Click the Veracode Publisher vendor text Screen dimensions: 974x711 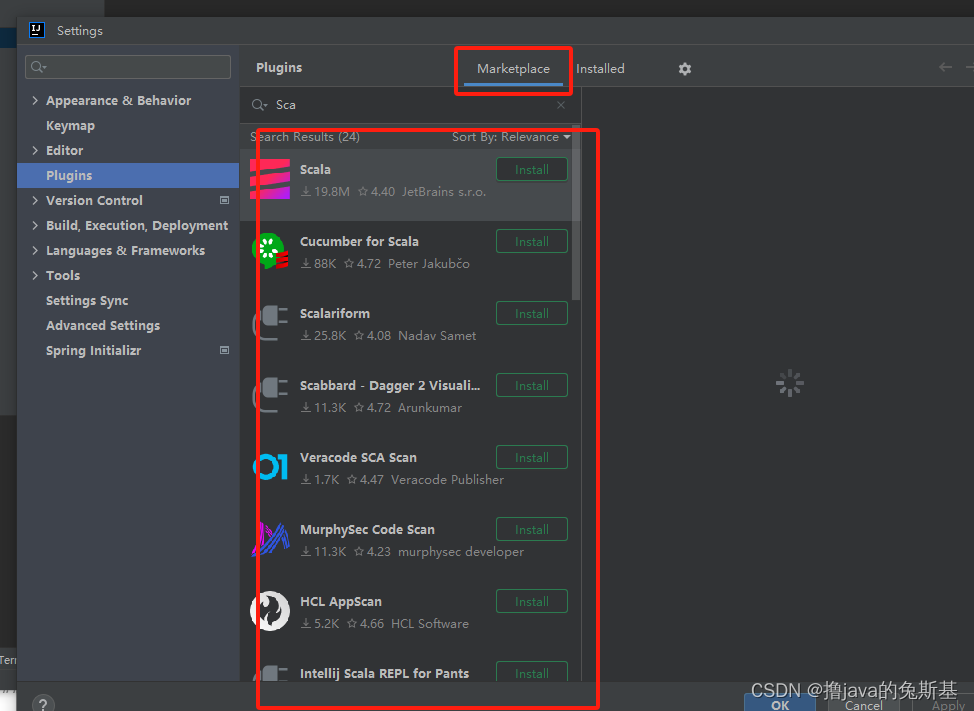click(x=447, y=480)
